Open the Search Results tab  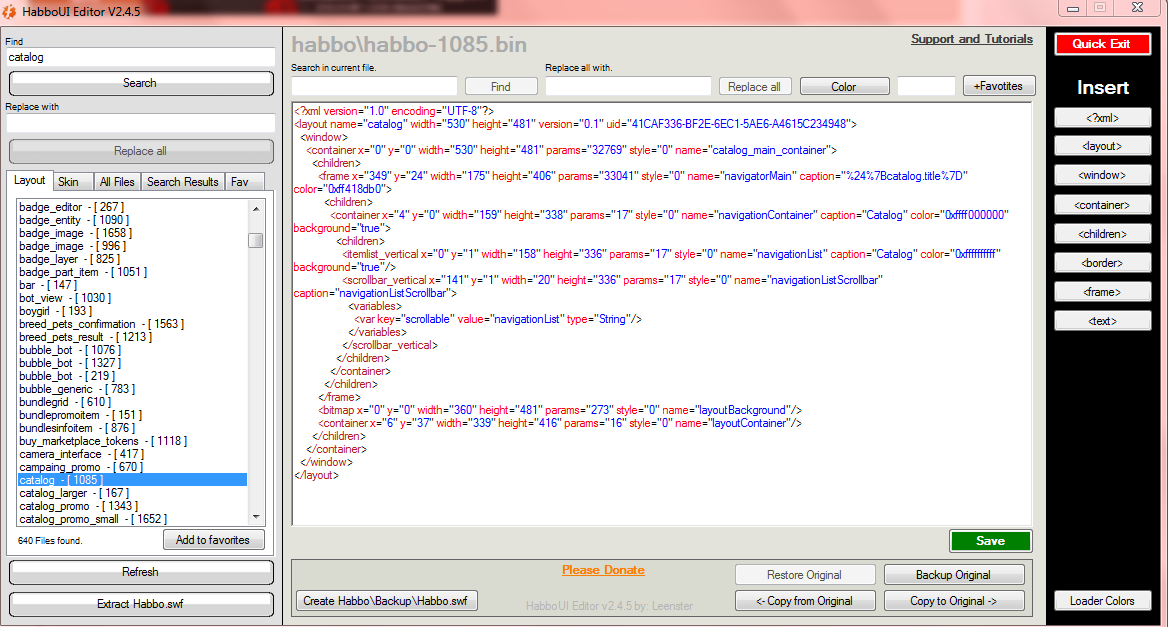pyautogui.click(x=182, y=182)
